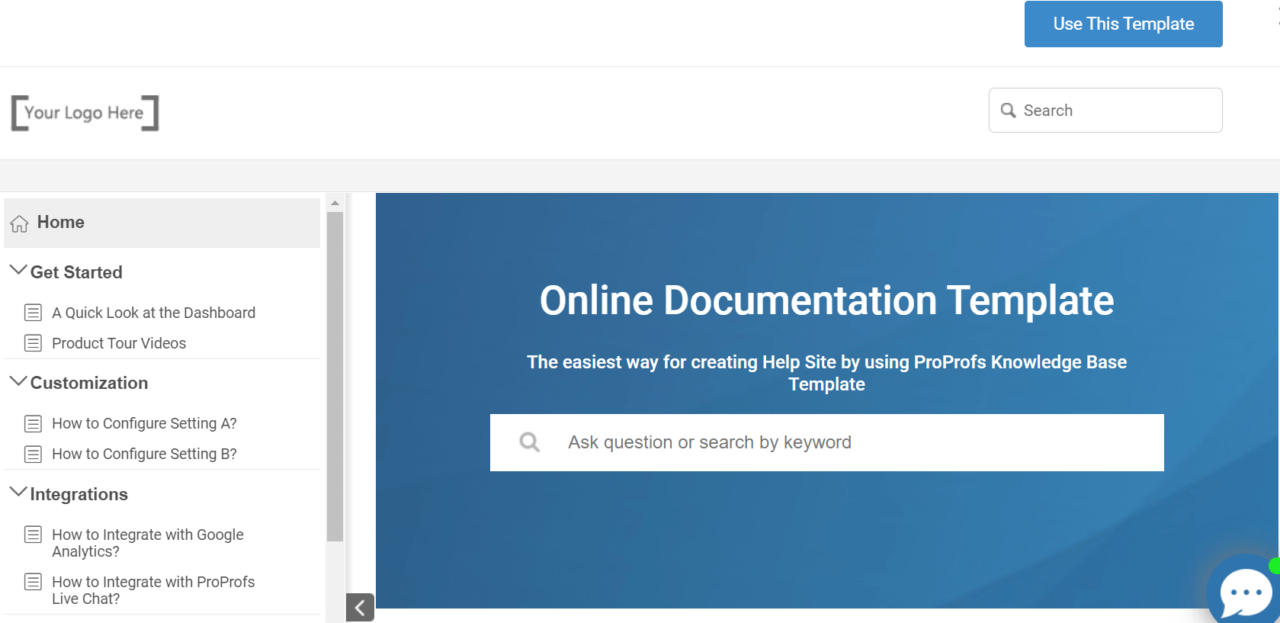Click the Home icon in sidebar
The height and width of the screenshot is (623, 1280).
[19, 224]
